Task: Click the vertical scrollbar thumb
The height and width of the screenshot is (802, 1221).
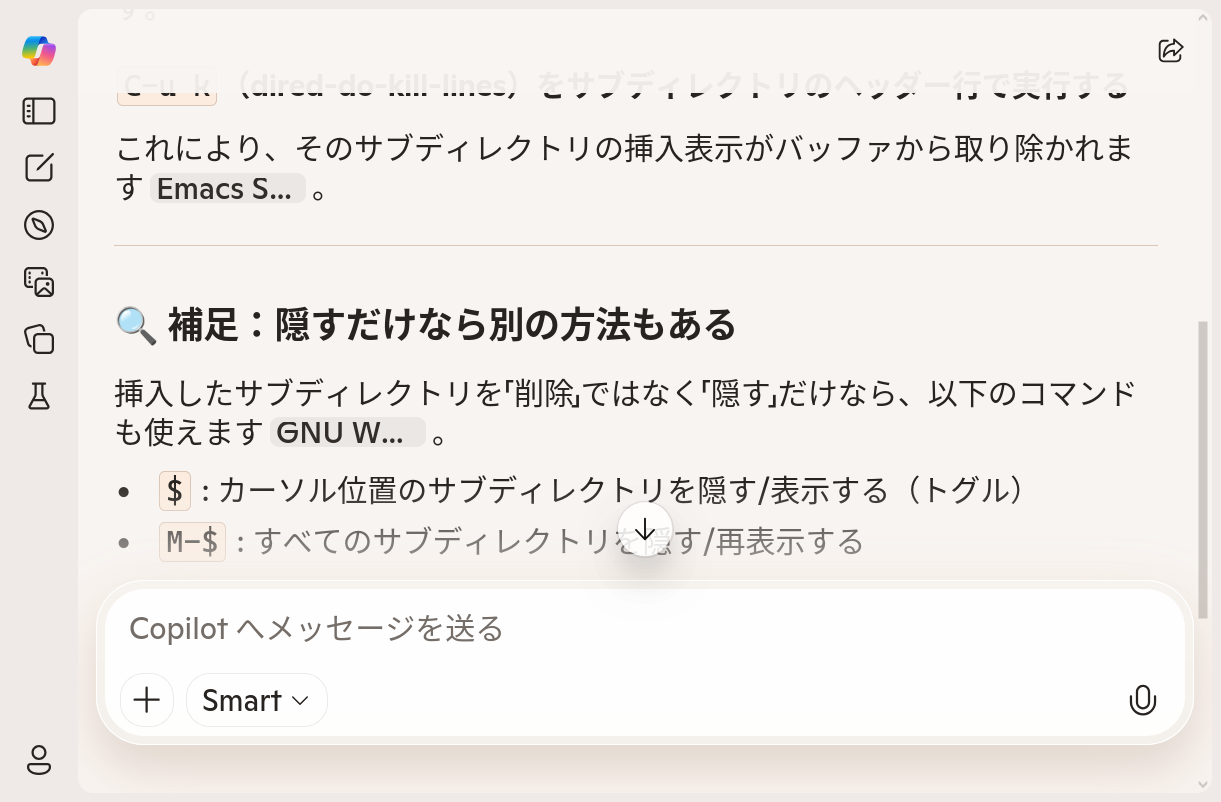Action: (1202, 468)
